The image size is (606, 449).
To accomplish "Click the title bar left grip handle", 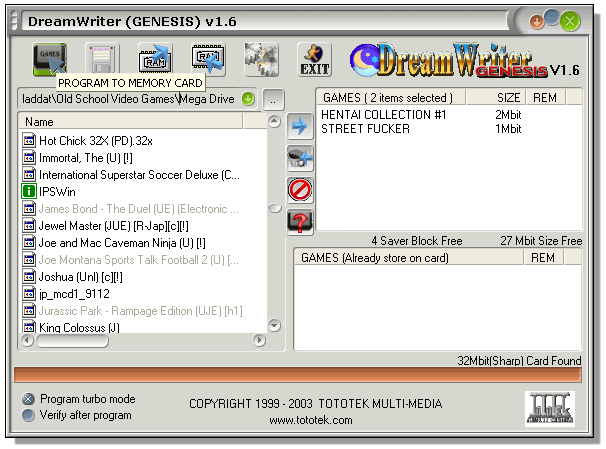I will pyautogui.click(x=15, y=20).
